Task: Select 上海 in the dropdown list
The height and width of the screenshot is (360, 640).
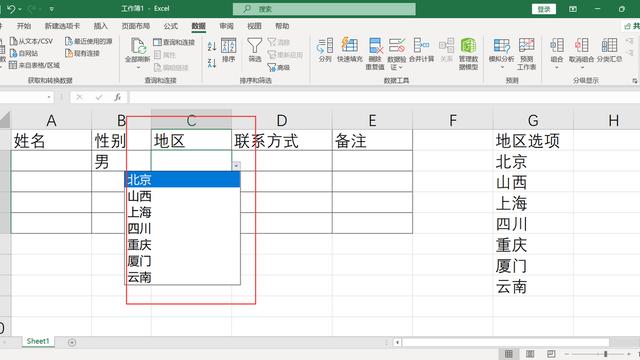Action: (182, 212)
